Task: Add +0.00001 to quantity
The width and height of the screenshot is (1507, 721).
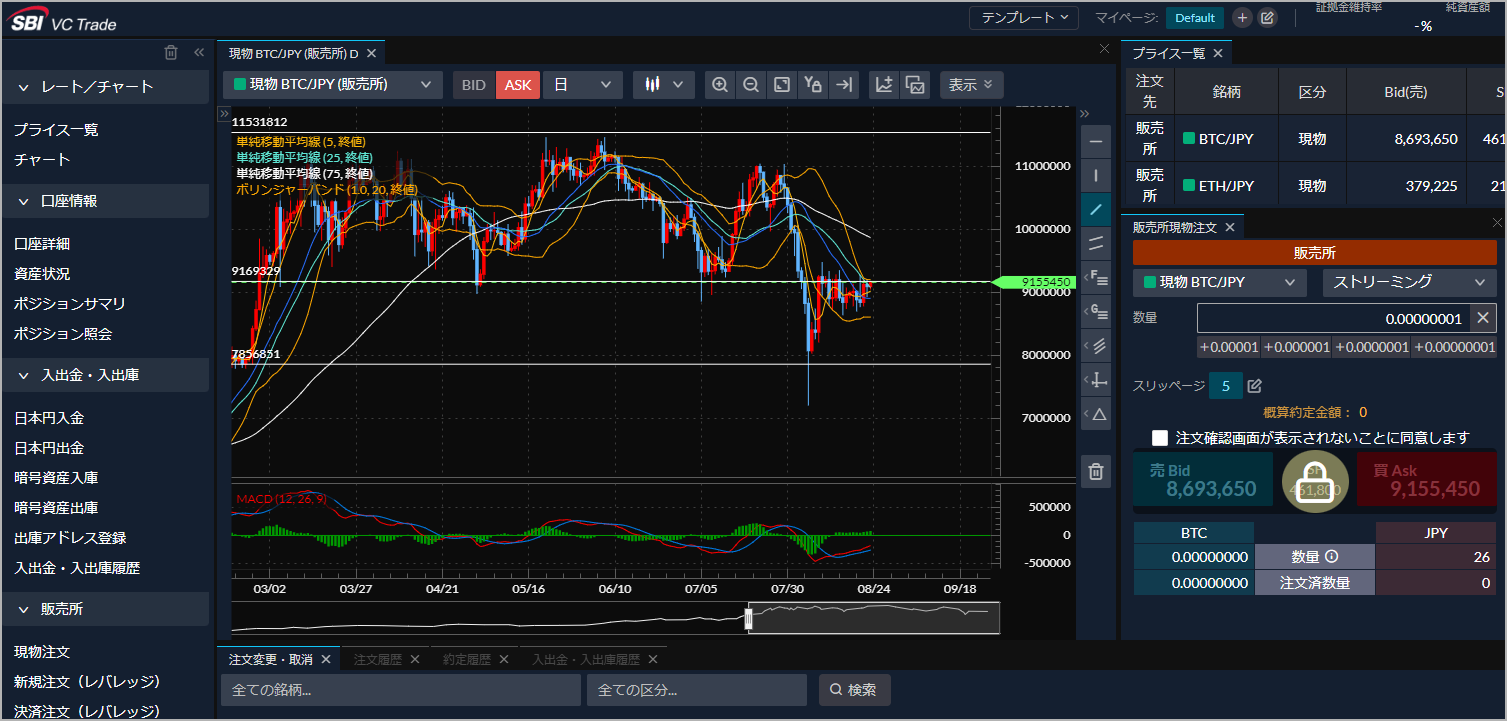Action: coord(1228,347)
